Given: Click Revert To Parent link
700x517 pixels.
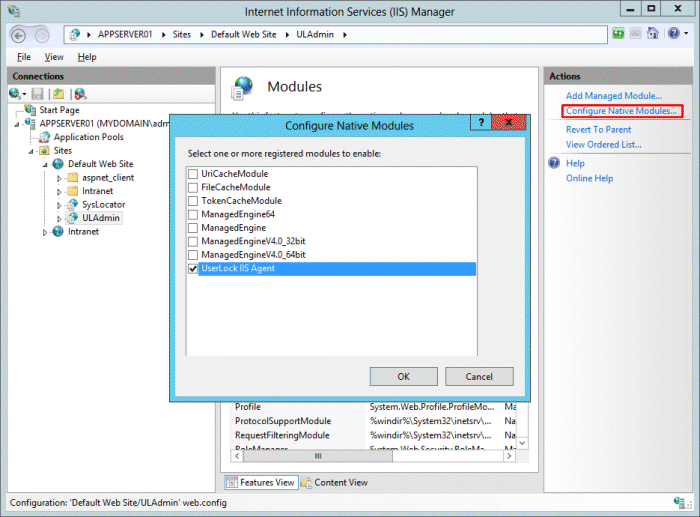Looking at the screenshot, I should pos(598,129).
